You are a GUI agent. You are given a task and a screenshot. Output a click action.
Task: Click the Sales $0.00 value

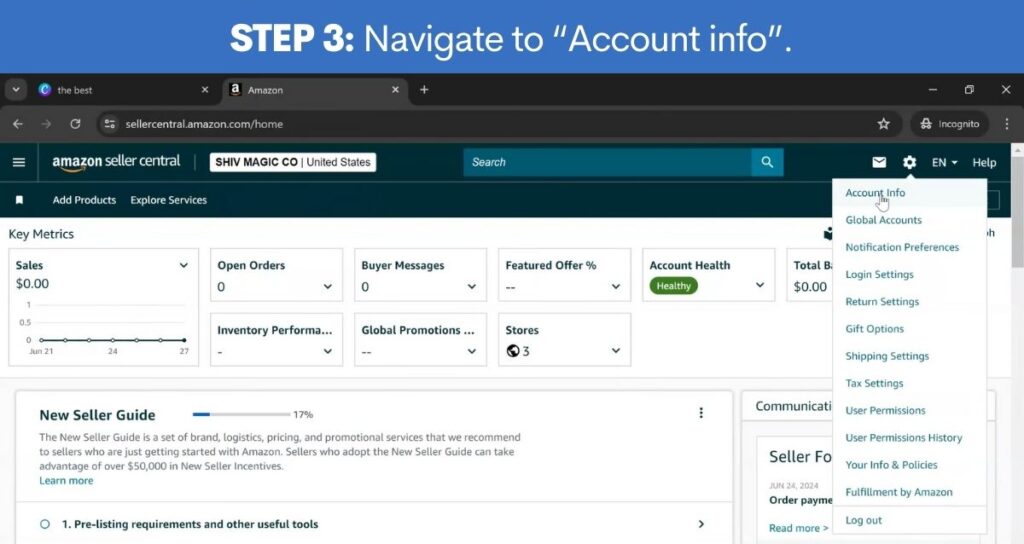32,283
